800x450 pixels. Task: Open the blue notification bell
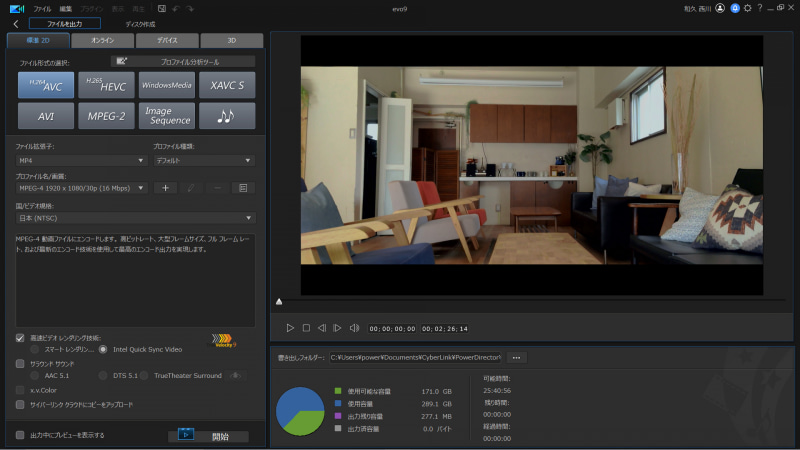pyautogui.click(x=735, y=8)
